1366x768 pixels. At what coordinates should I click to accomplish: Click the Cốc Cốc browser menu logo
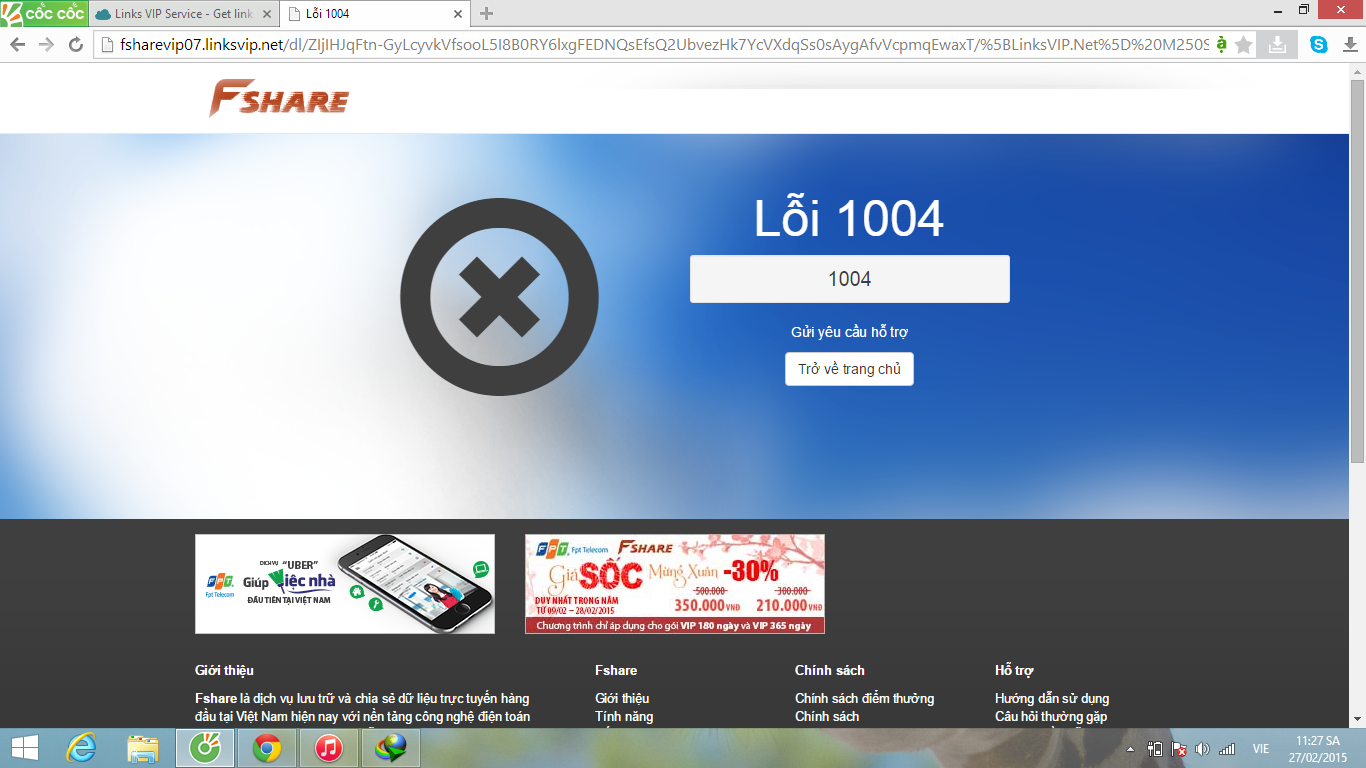pyautogui.click(x=43, y=14)
